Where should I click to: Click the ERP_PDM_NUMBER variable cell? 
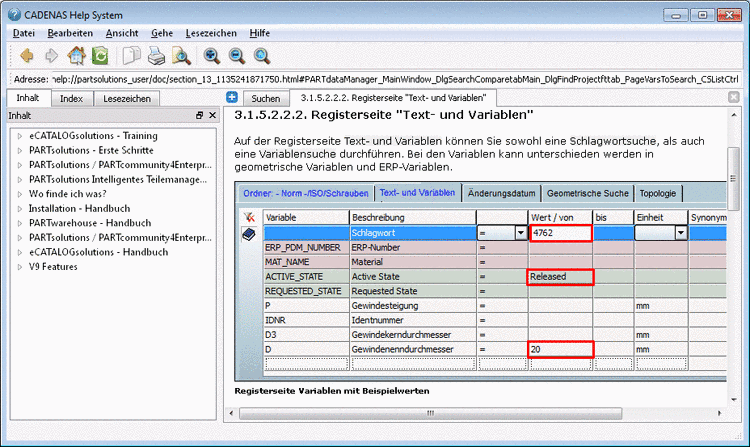[x=306, y=248]
